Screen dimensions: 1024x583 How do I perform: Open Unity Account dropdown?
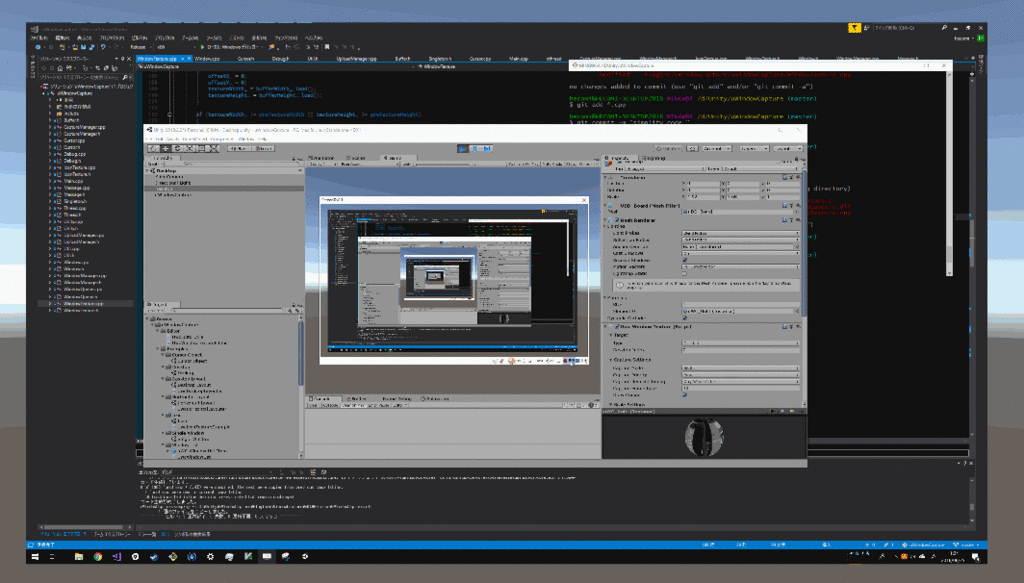[716, 149]
